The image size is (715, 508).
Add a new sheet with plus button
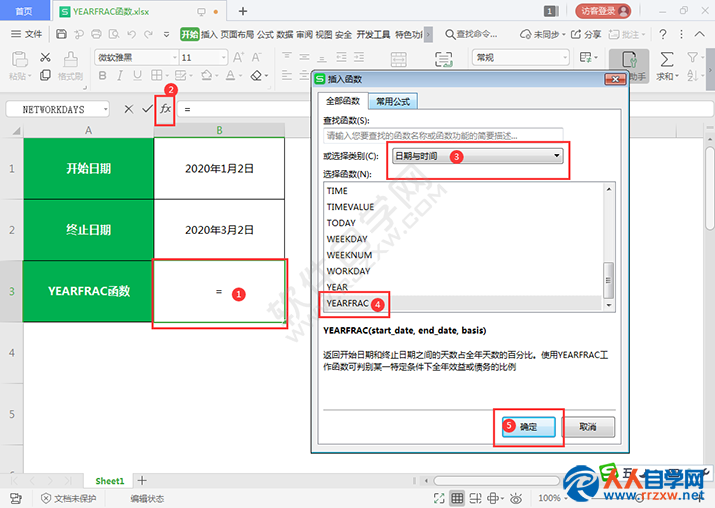142,480
